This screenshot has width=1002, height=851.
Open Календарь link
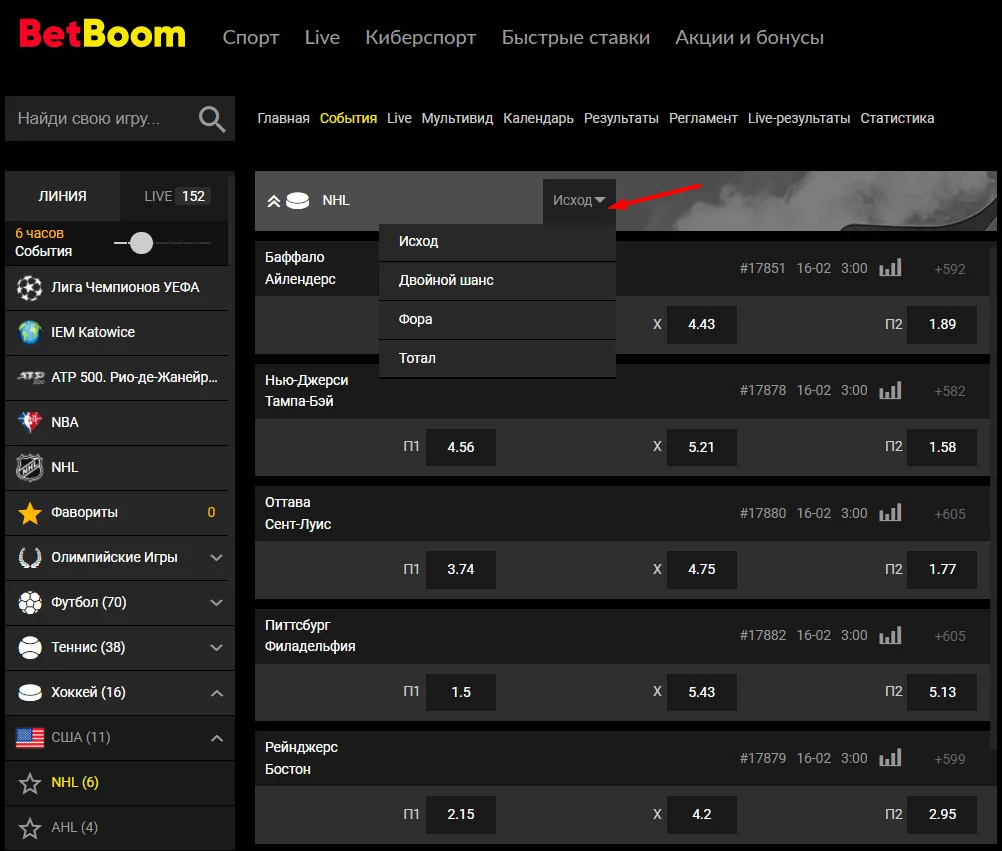click(x=538, y=118)
